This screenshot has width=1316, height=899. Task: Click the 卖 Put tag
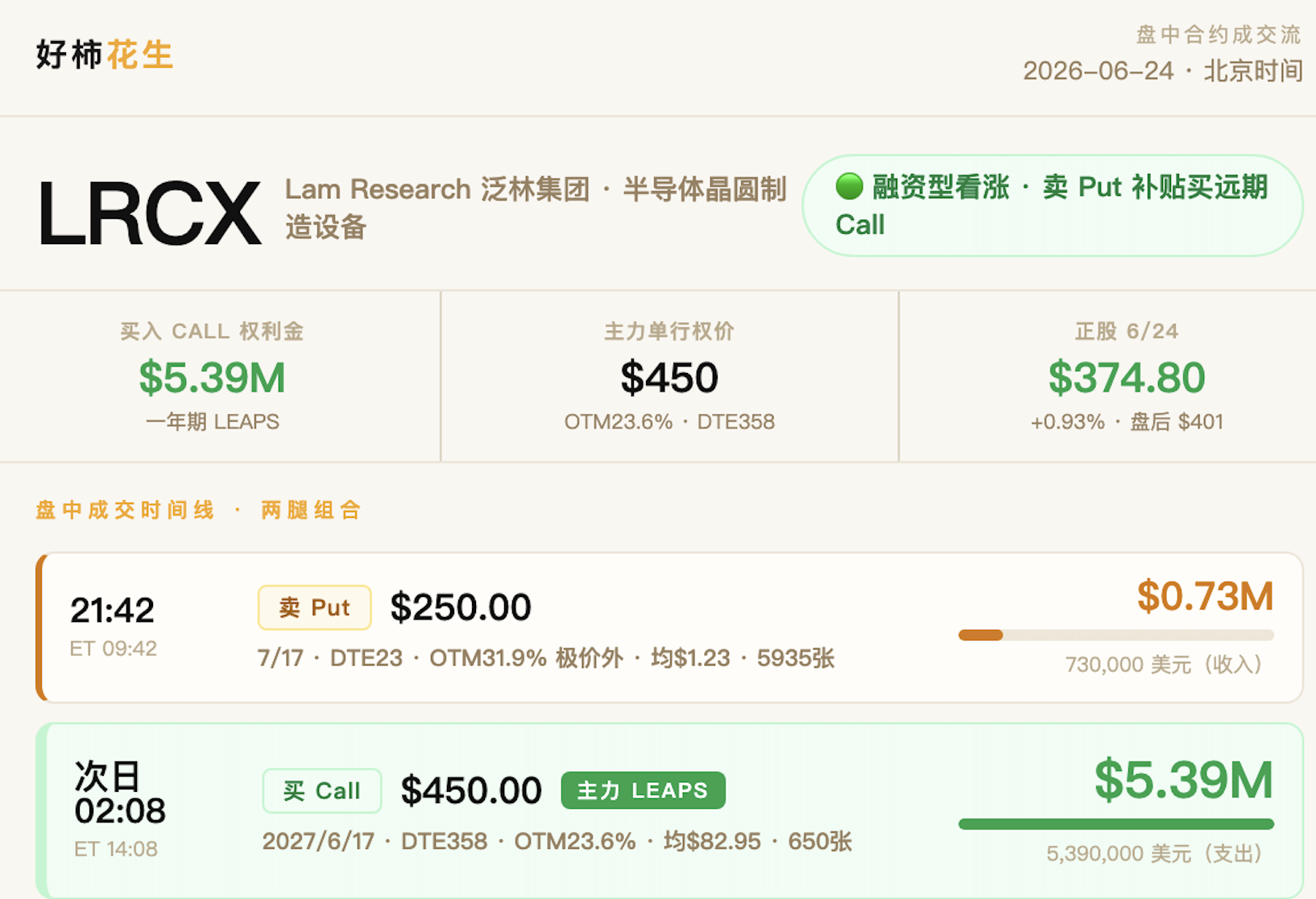pos(314,607)
